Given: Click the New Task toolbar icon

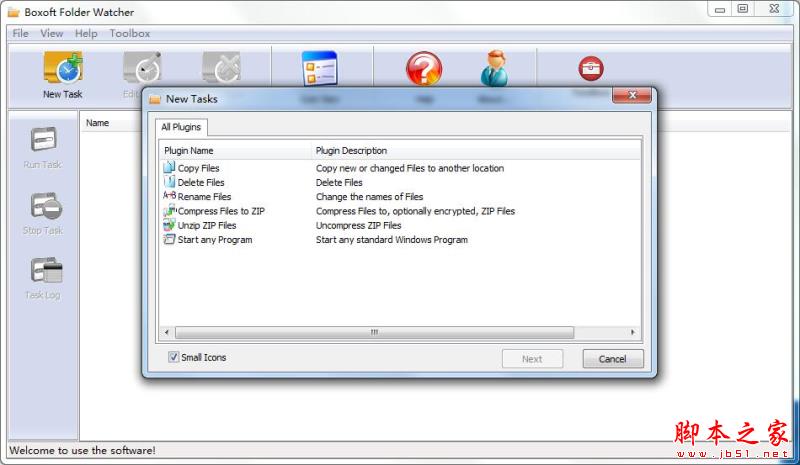Looking at the screenshot, I should pyautogui.click(x=63, y=67).
